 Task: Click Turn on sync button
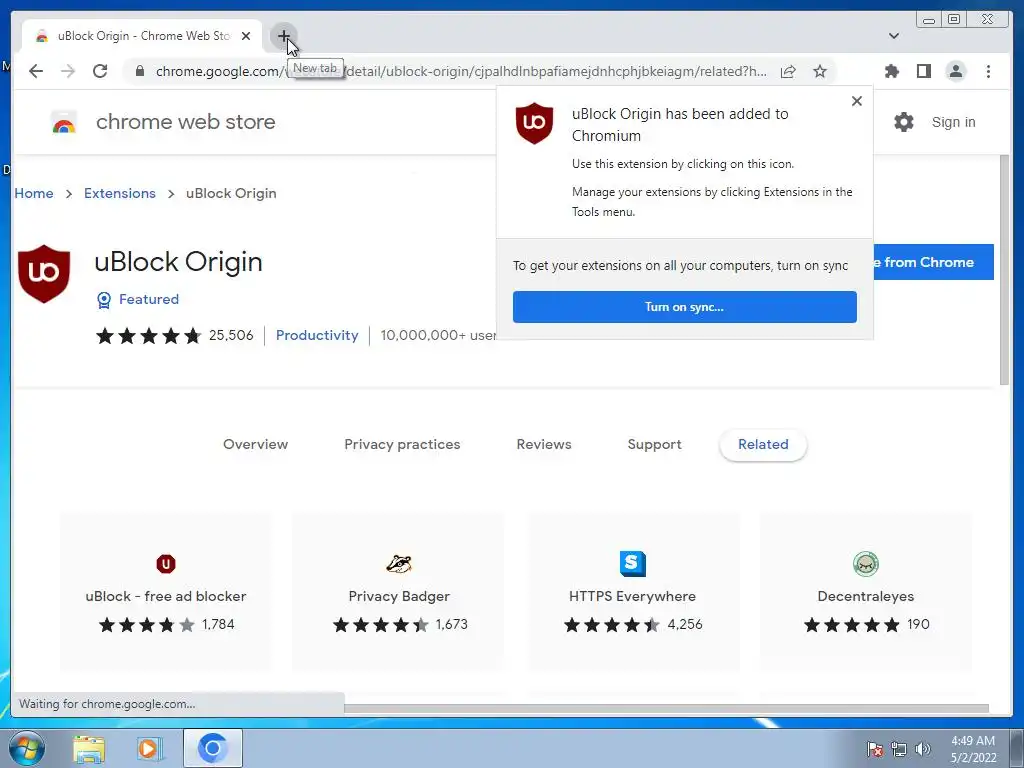(684, 307)
